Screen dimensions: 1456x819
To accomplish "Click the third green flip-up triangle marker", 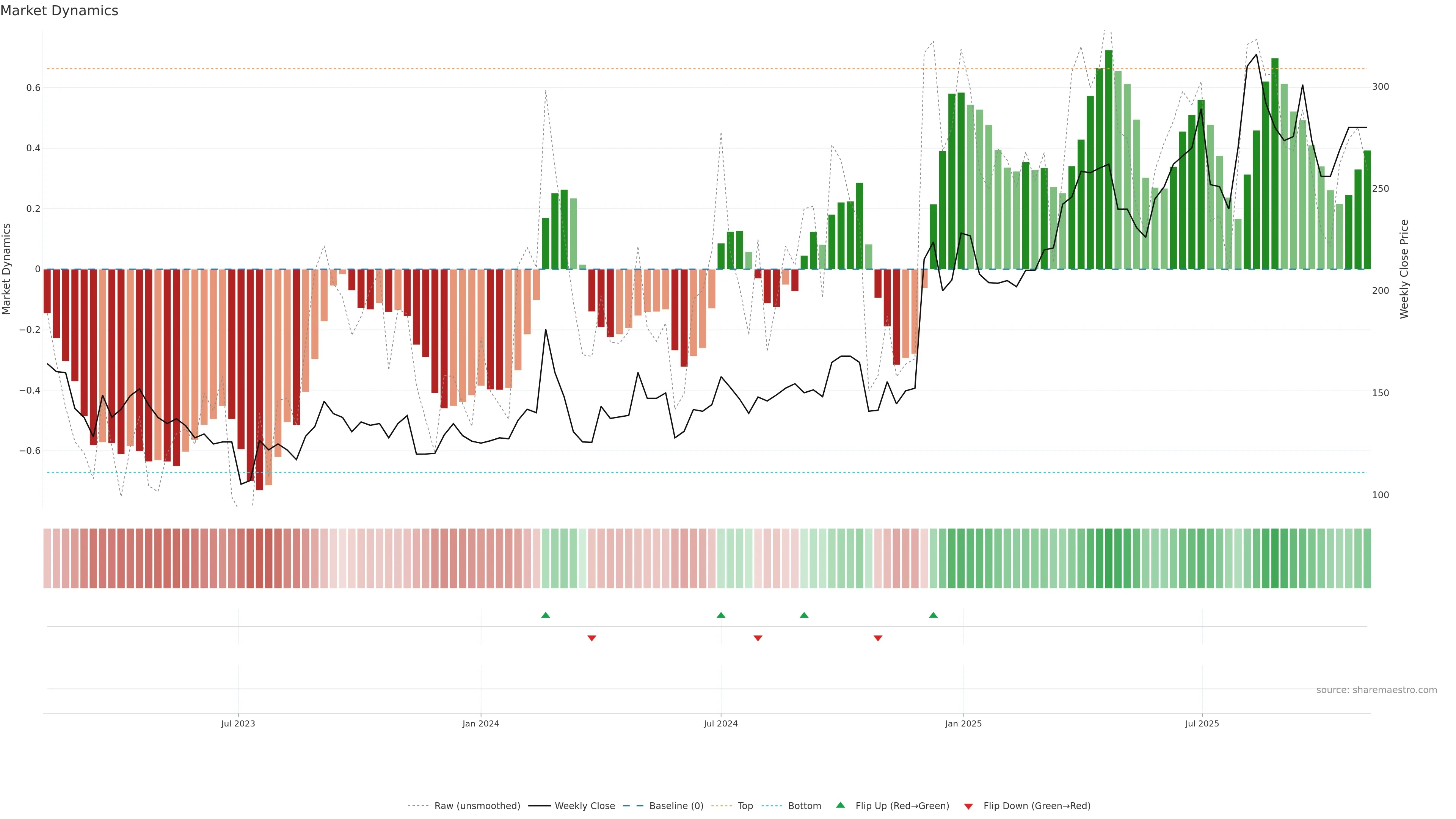I will click(804, 615).
